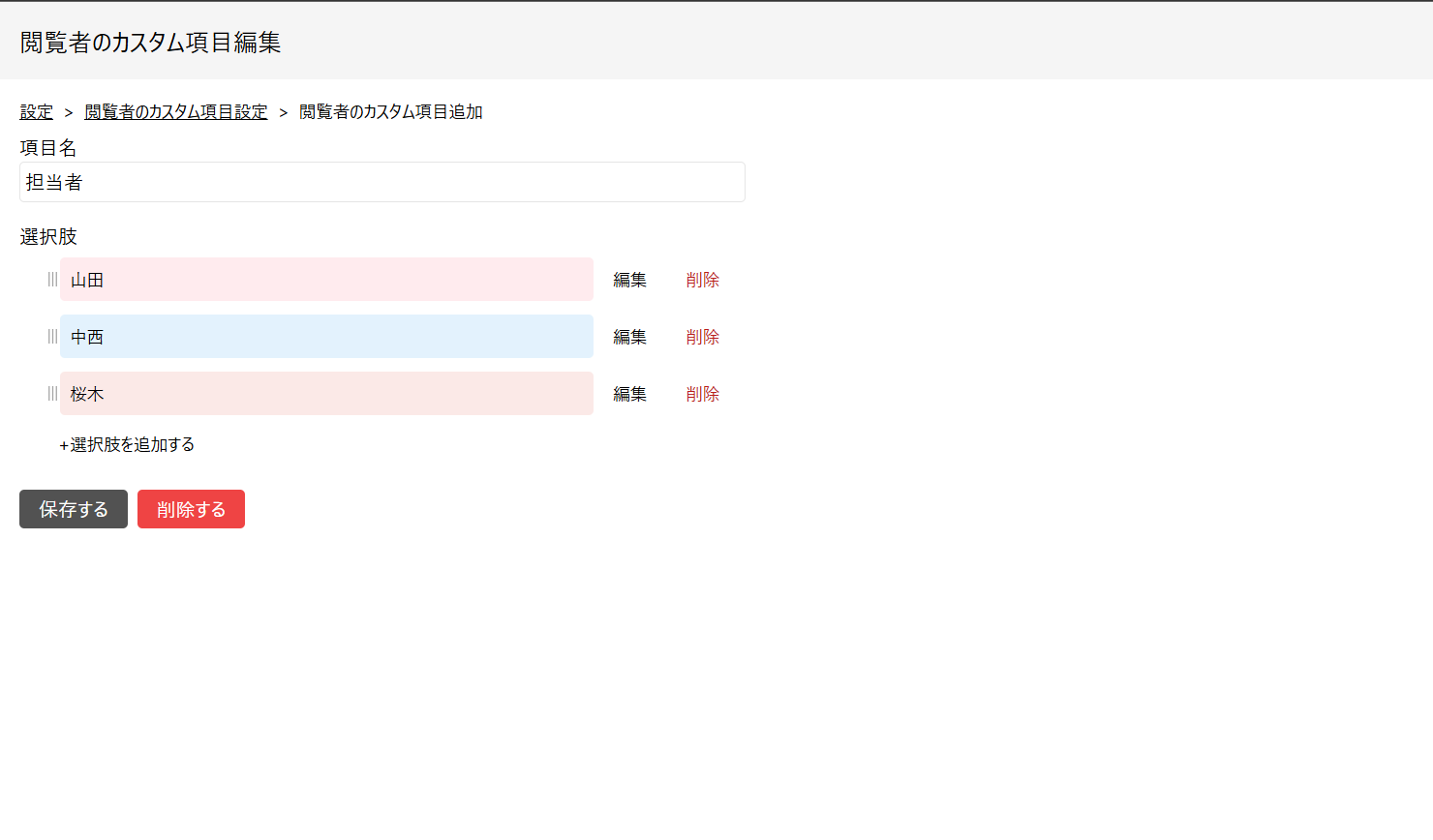The width and height of the screenshot is (1433, 840).
Task: Delete the 中西 choice
Action: point(703,337)
